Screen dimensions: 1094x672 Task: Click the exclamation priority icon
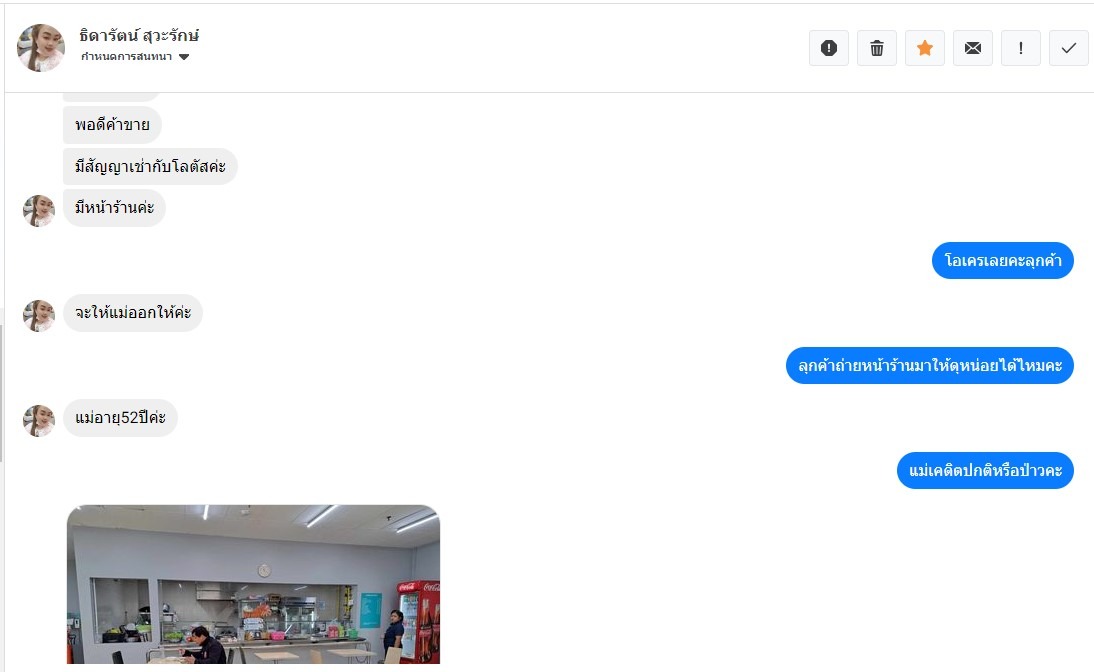[x=1021, y=48]
